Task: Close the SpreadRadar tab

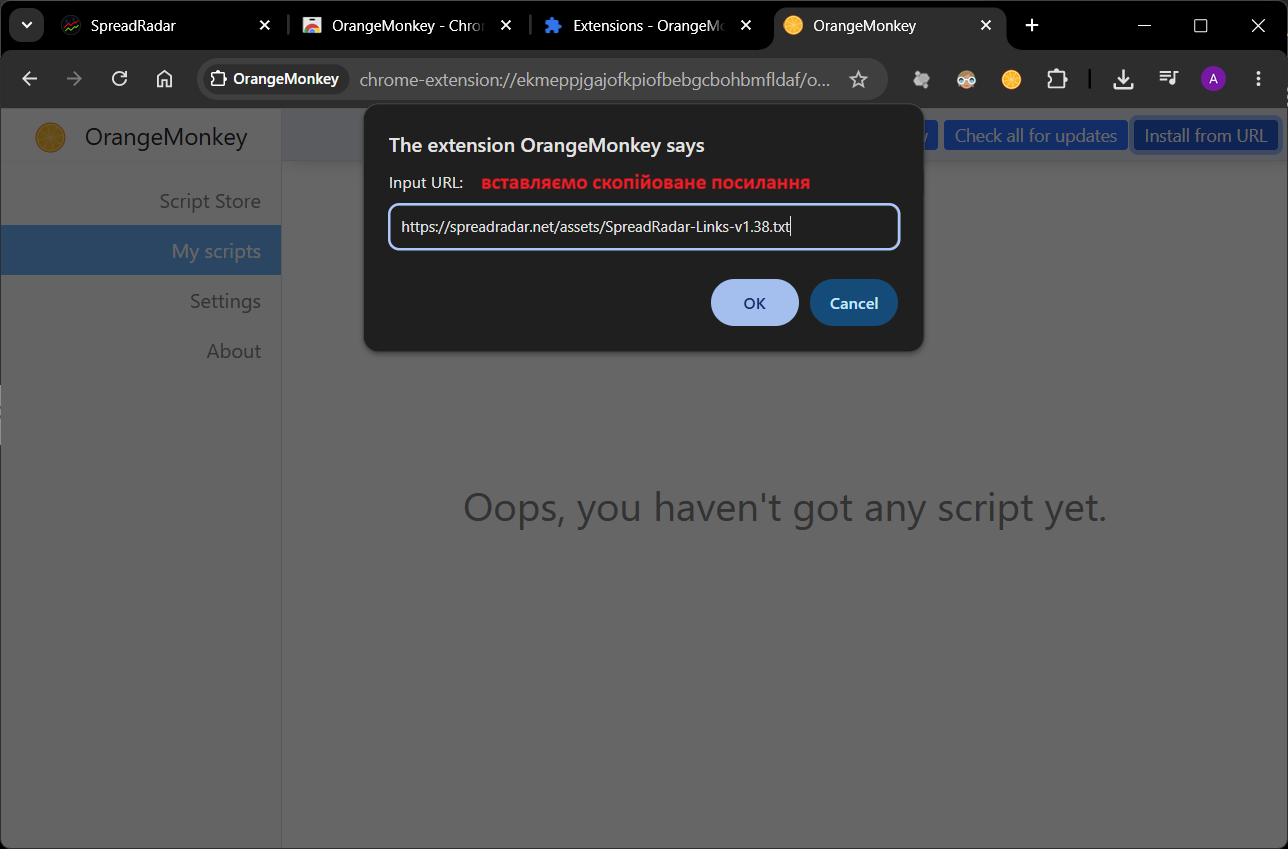Action: [265, 26]
